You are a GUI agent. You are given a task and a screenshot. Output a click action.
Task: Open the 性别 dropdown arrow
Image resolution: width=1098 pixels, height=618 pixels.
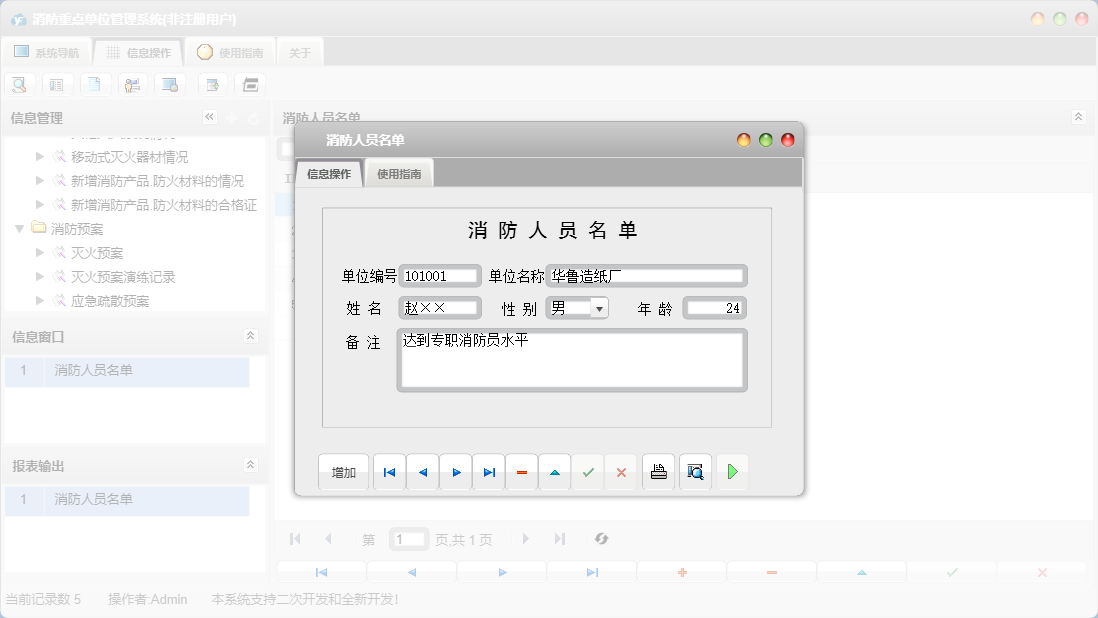pos(599,309)
